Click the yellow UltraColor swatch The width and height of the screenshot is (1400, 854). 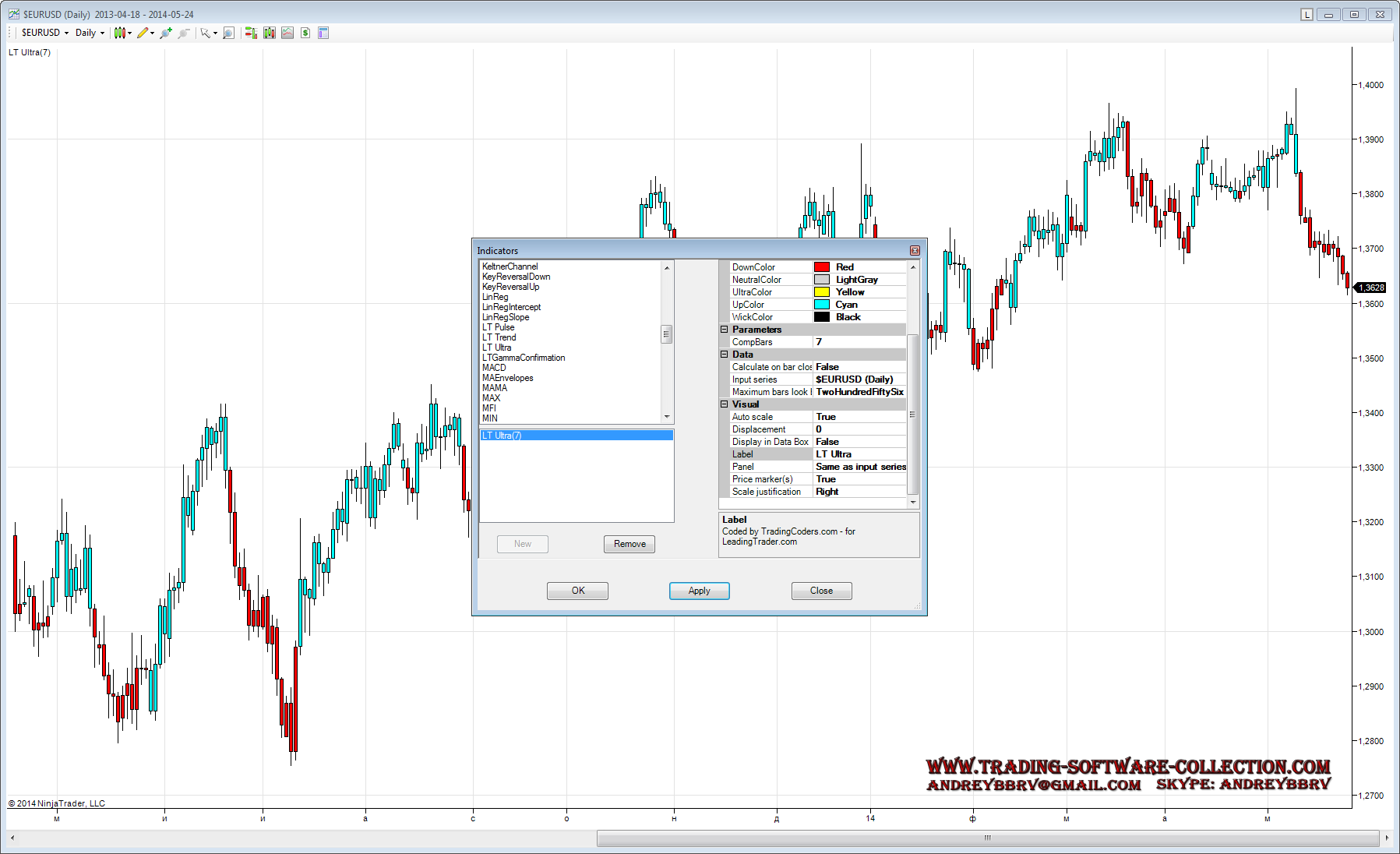pos(821,292)
